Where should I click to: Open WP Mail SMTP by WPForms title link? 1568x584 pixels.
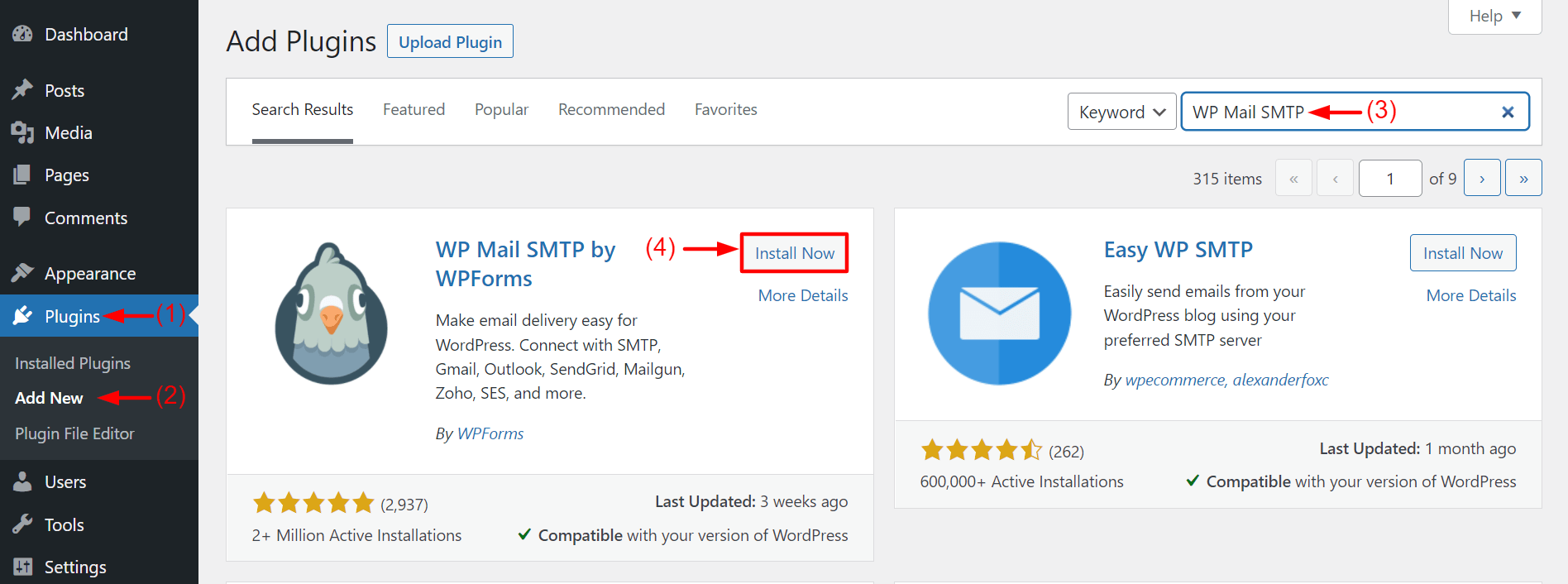pos(526,264)
